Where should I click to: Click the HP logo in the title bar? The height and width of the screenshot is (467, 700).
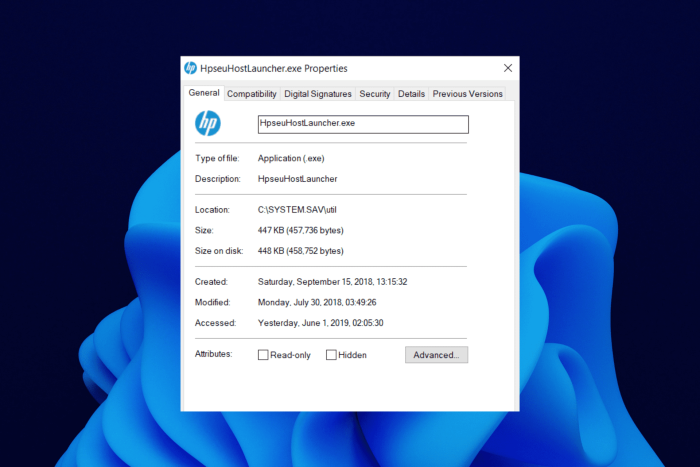point(190,68)
